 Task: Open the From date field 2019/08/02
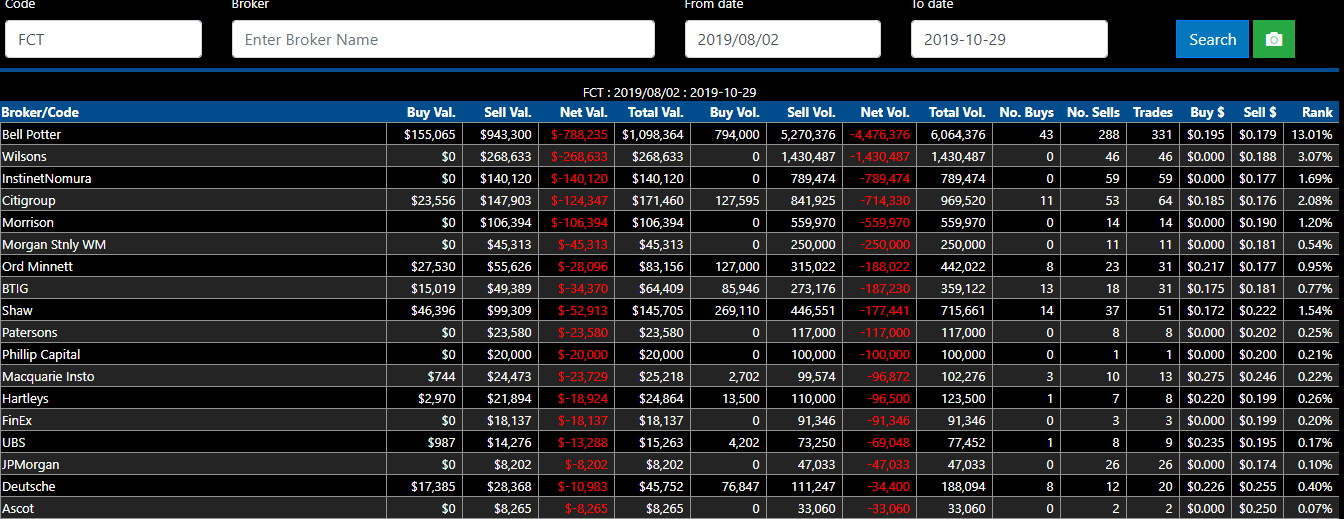782,39
